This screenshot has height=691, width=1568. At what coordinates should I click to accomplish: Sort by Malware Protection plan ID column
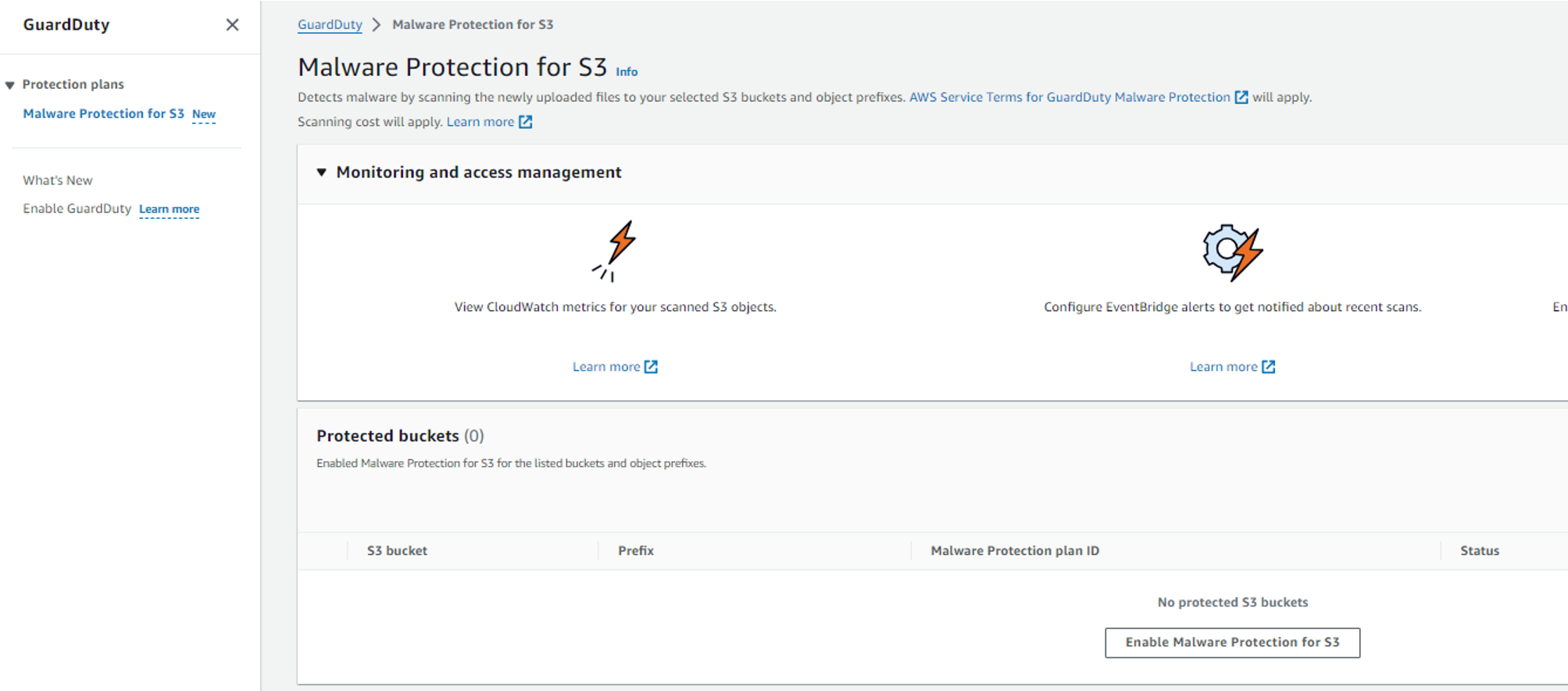click(1015, 551)
